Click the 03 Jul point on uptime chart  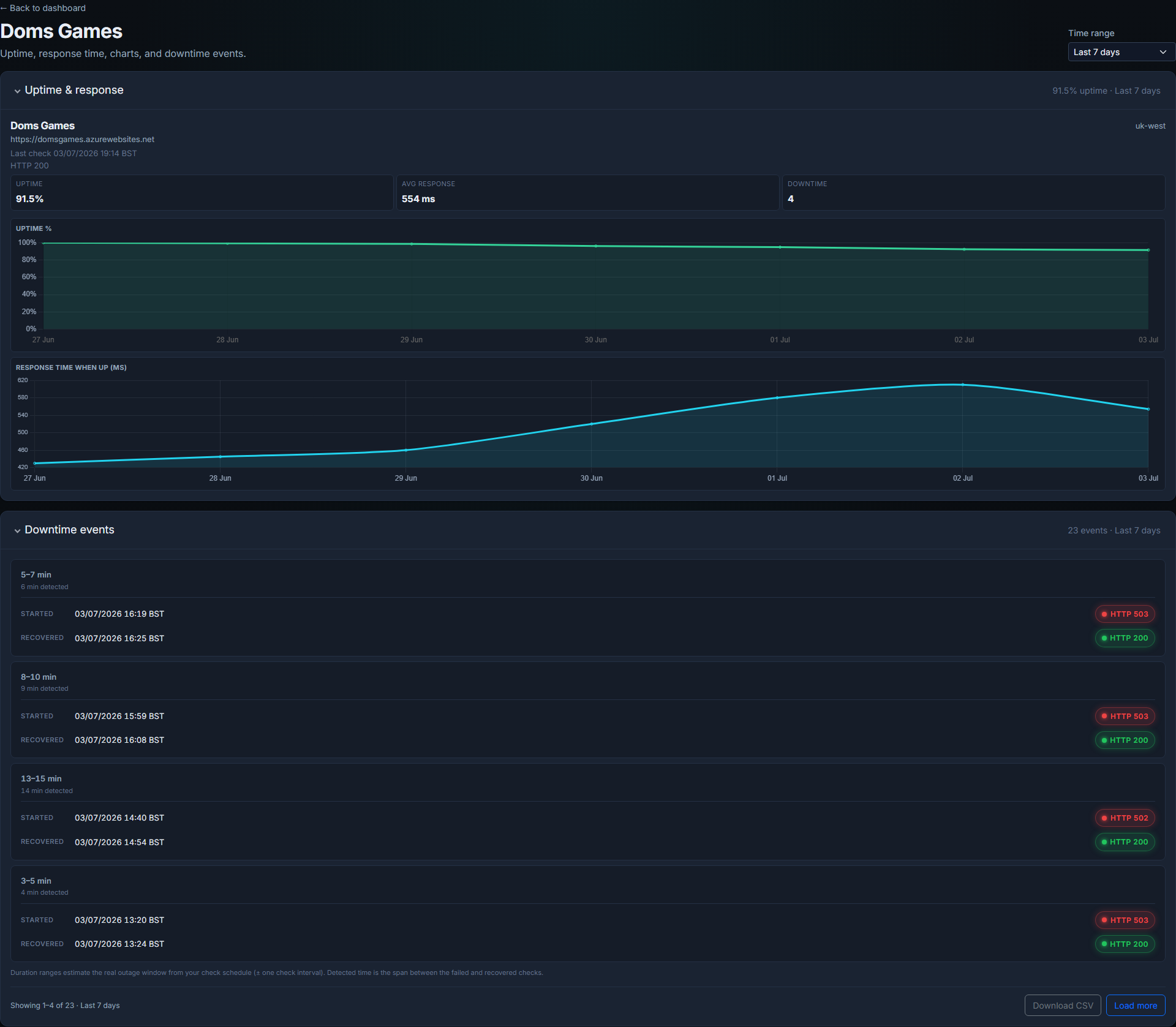pyautogui.click(x=1148, y=250)
